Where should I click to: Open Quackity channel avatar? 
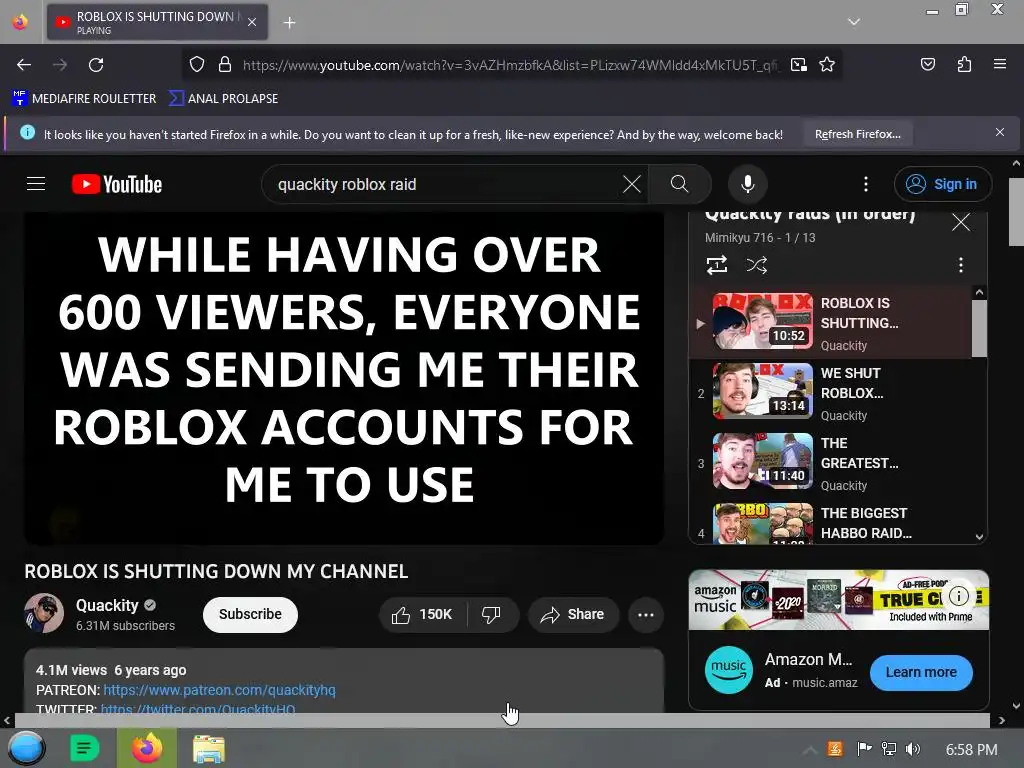44,613
